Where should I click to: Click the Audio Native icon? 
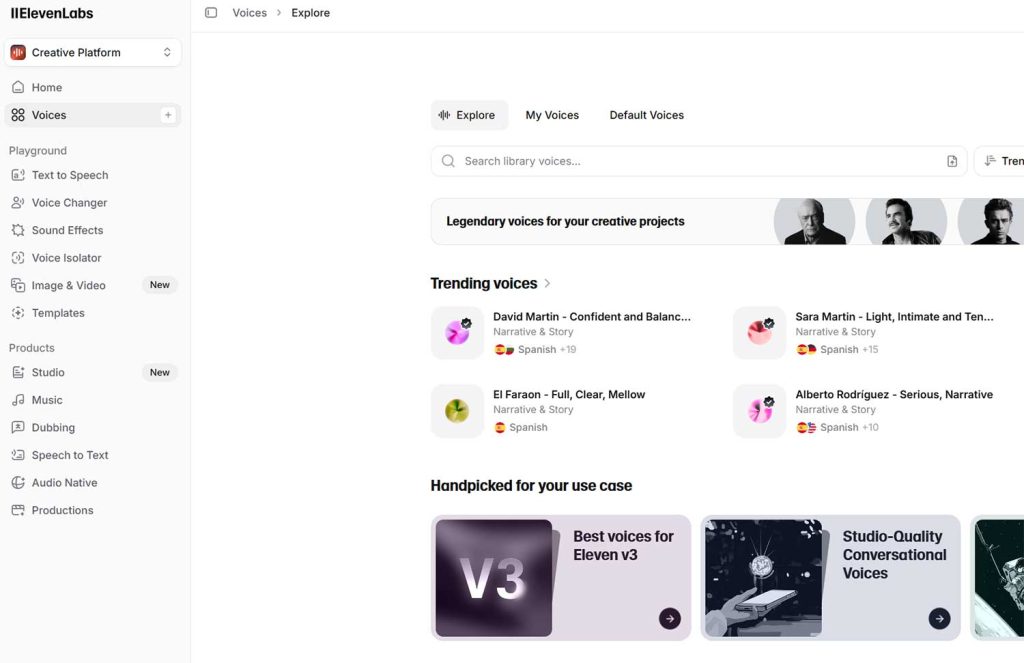click(18, 483)
